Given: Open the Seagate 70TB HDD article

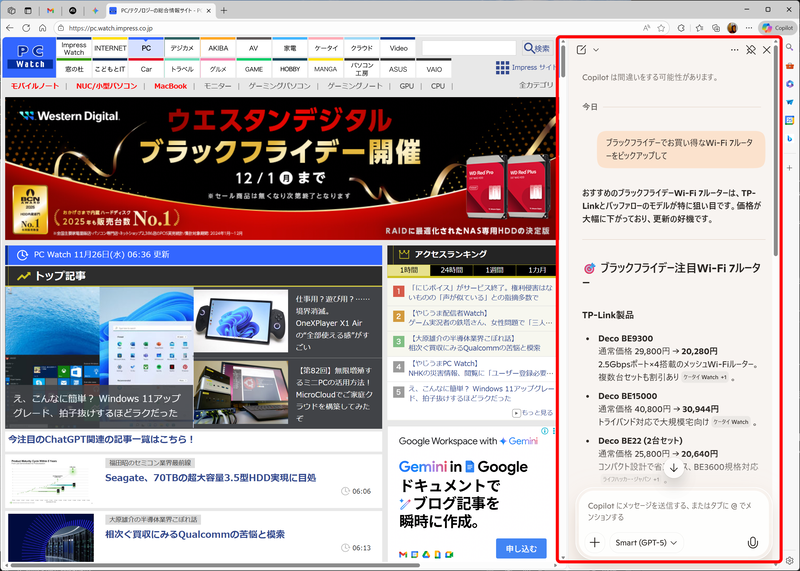Looking at the screenshot, I should pyautogui.click(x=210, y=478).
